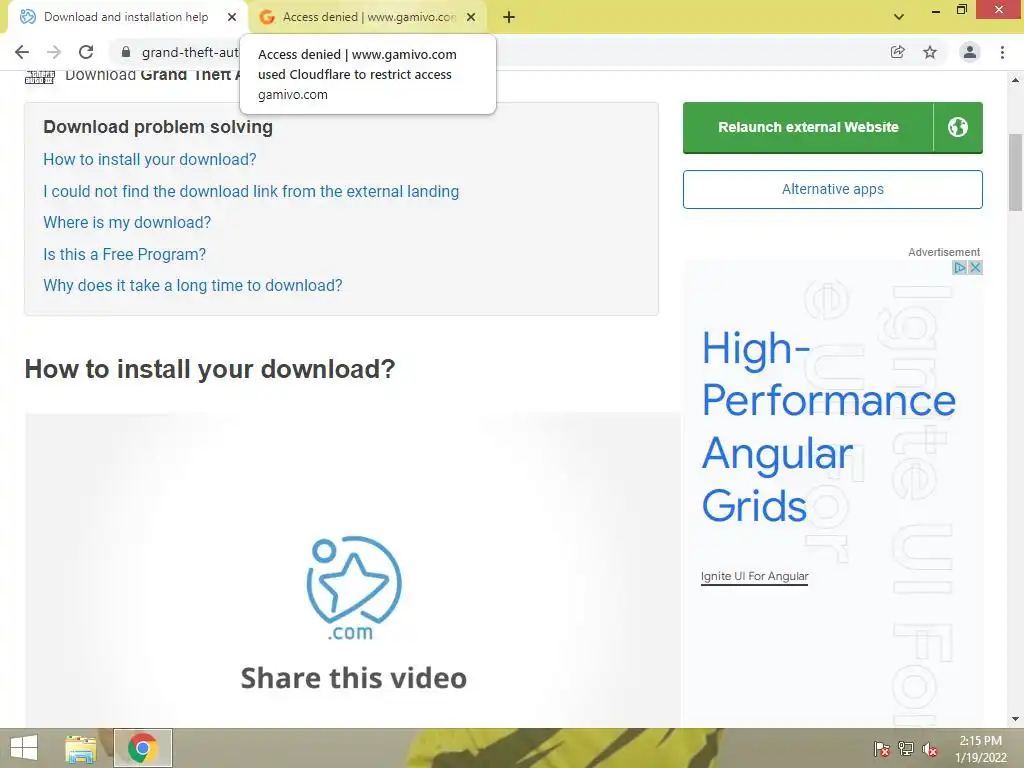
Task: Click the forward navigation arrow
Action: (x=54, y=52)
